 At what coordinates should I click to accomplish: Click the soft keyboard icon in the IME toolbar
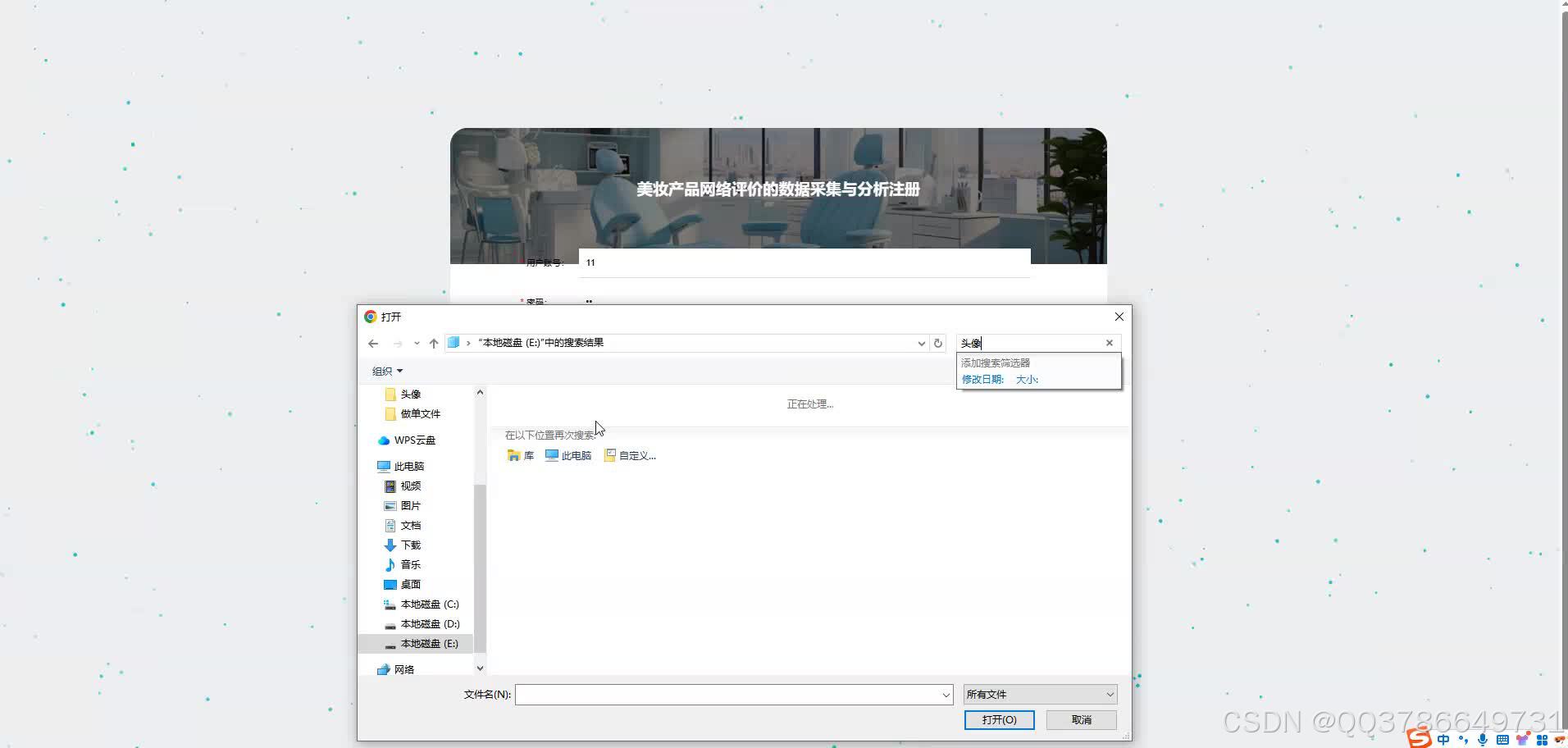click(x=1502, y=740)
